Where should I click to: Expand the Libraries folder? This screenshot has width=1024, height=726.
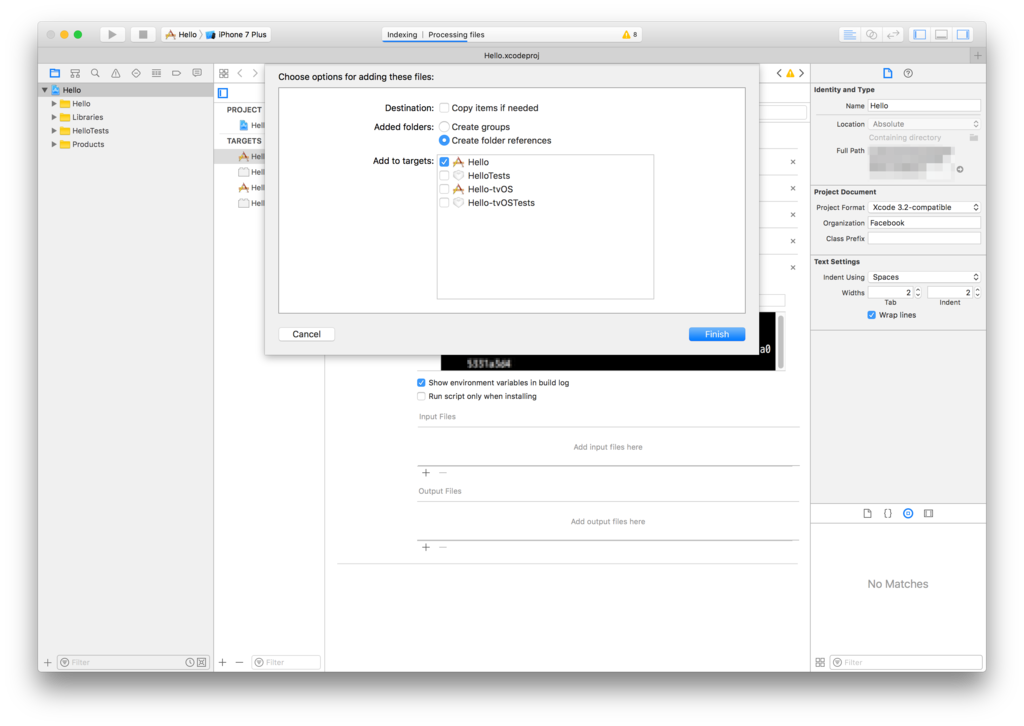point(54,118)
